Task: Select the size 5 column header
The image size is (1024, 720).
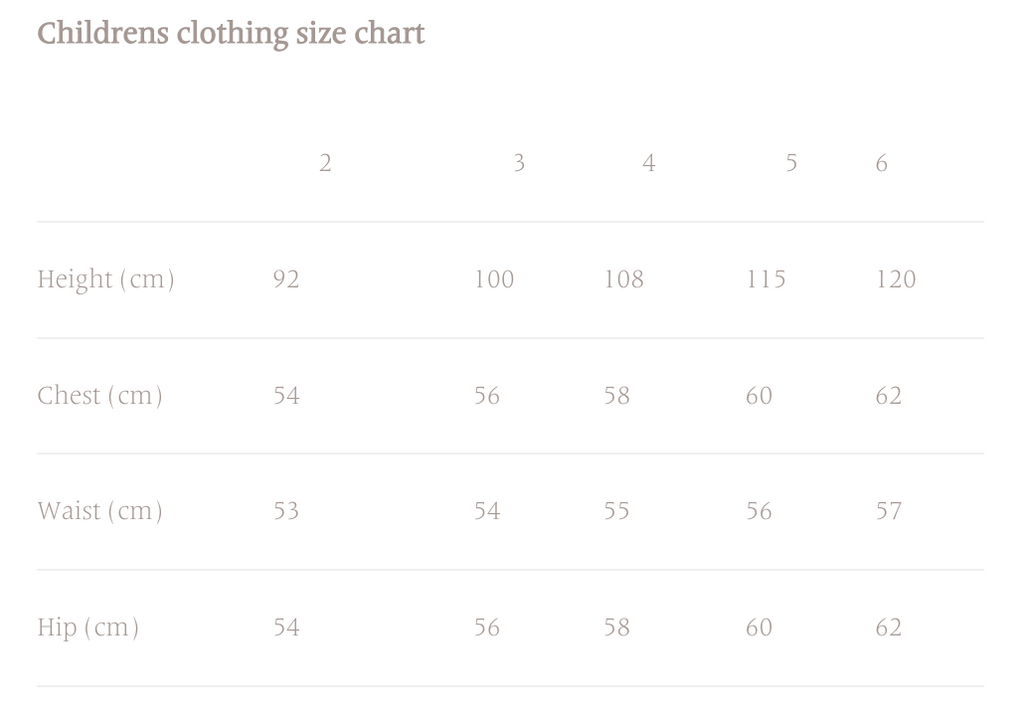Action: pos(791,163)
